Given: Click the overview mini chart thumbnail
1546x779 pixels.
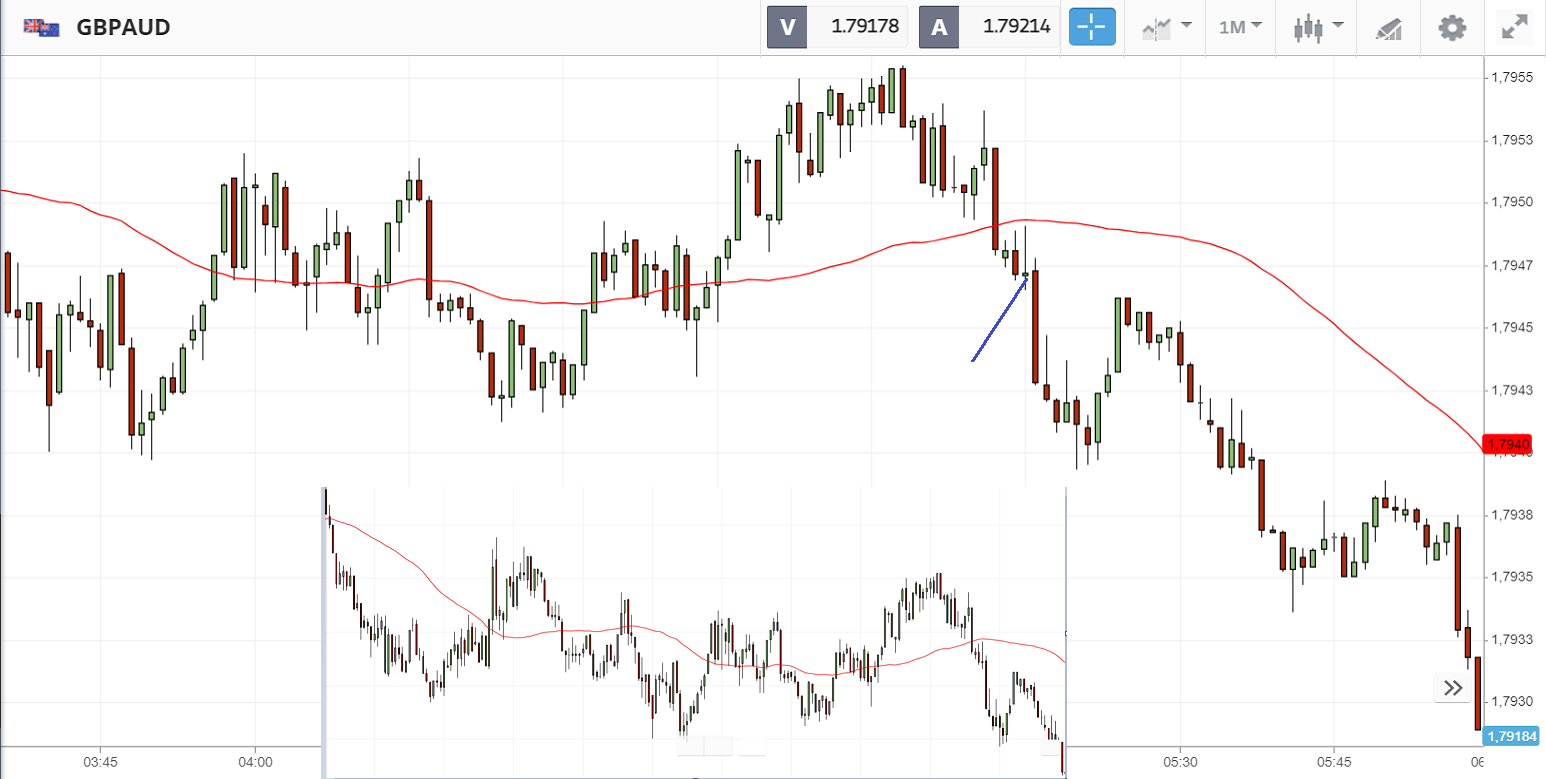Looking at the screenshot, I should (694, 633).
